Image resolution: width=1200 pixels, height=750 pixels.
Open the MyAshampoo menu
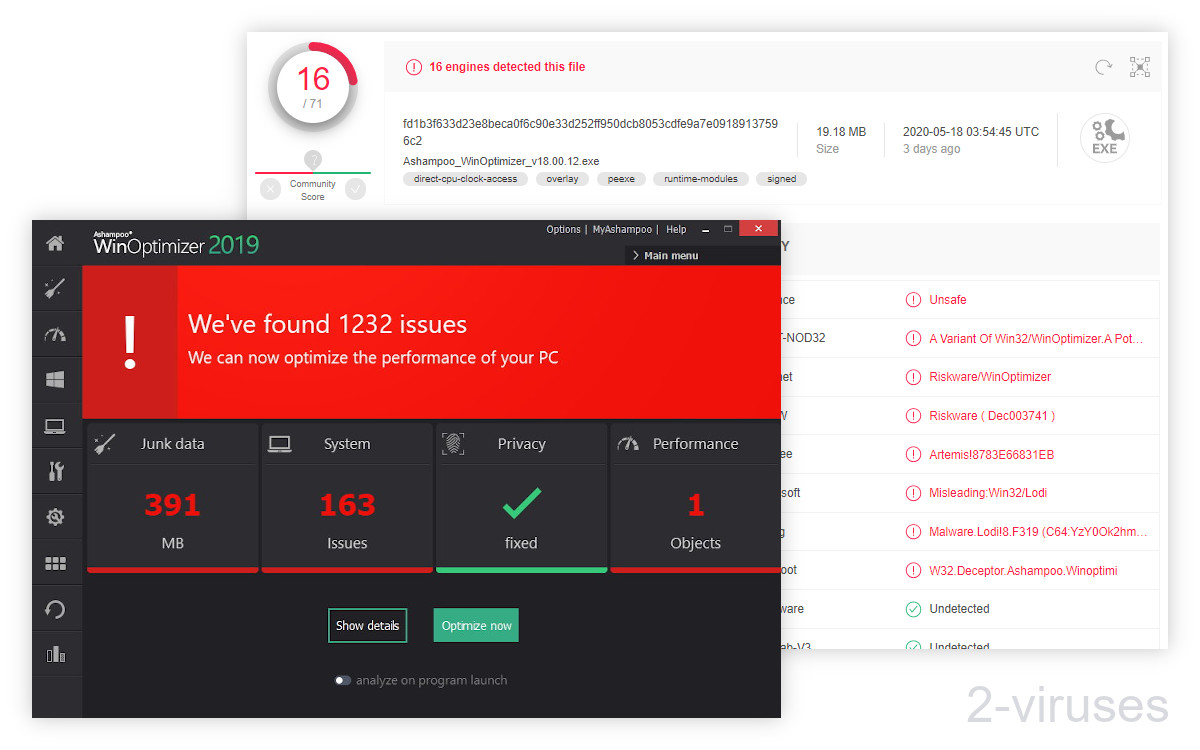pos(622,230)
